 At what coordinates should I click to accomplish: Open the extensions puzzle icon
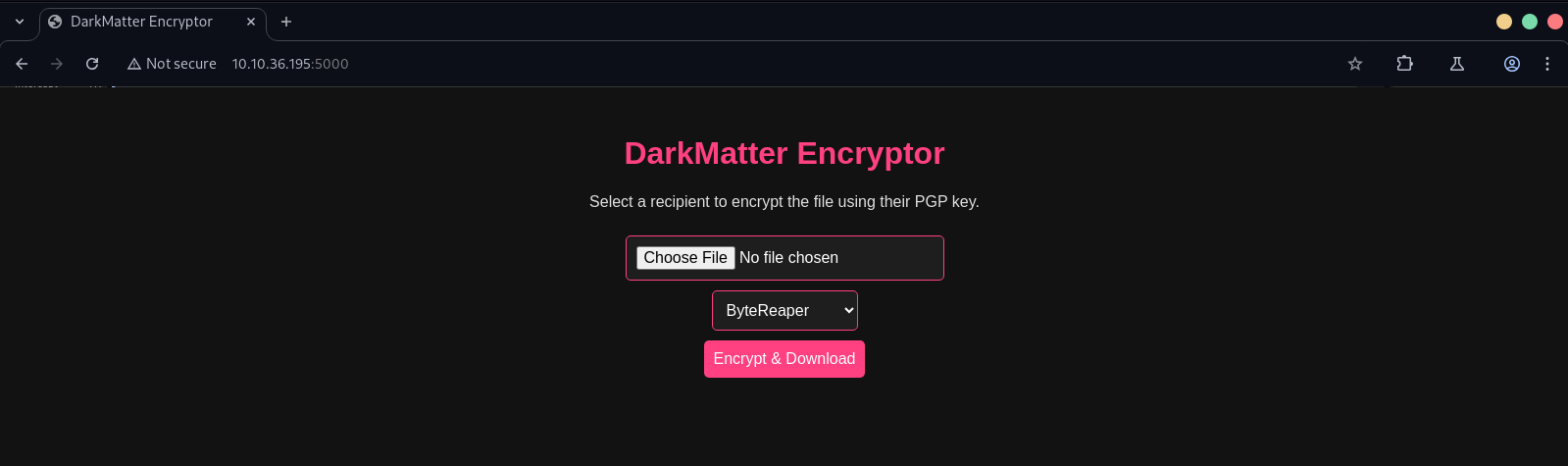click(x=1404, y=64)
